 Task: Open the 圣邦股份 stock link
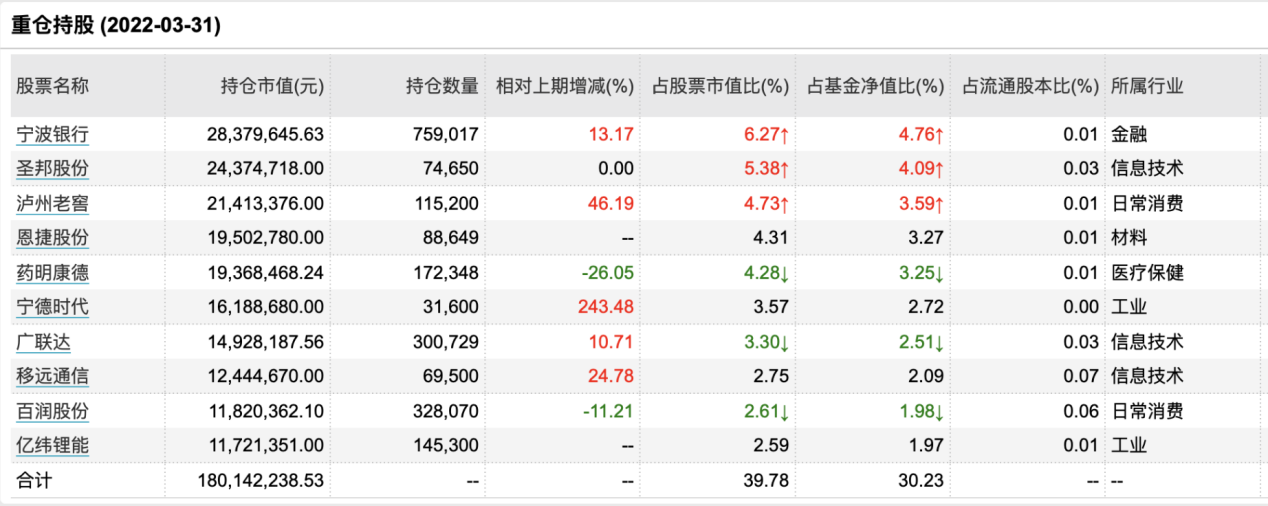52,168
